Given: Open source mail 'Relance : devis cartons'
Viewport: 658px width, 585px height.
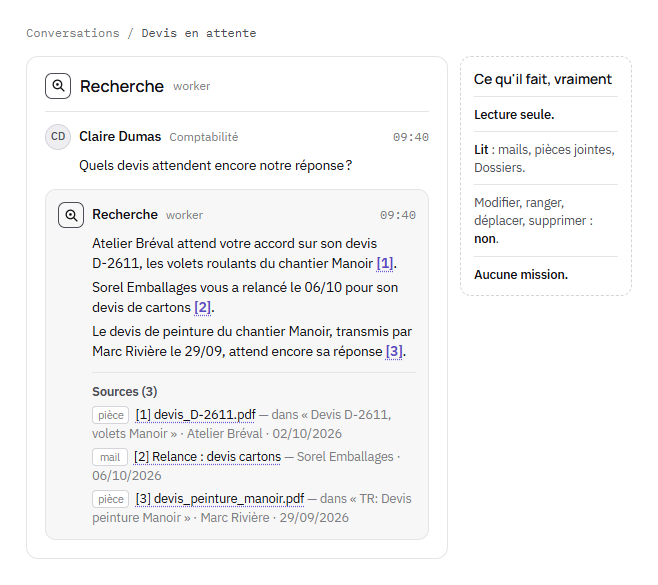Looking at the screenshot, I should pos(207,457).
